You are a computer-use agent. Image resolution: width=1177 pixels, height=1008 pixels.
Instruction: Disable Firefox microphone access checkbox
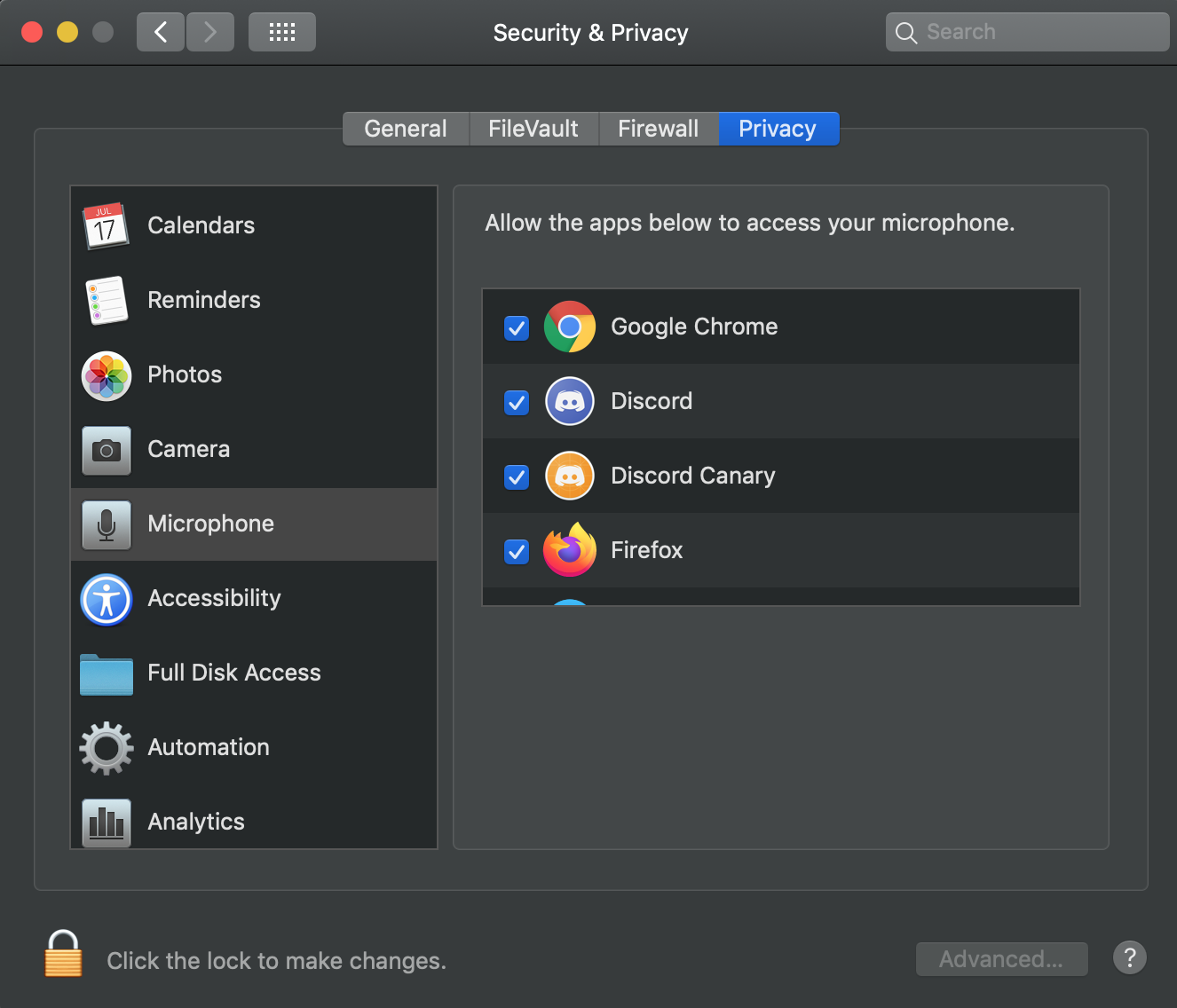coord(517,551)
